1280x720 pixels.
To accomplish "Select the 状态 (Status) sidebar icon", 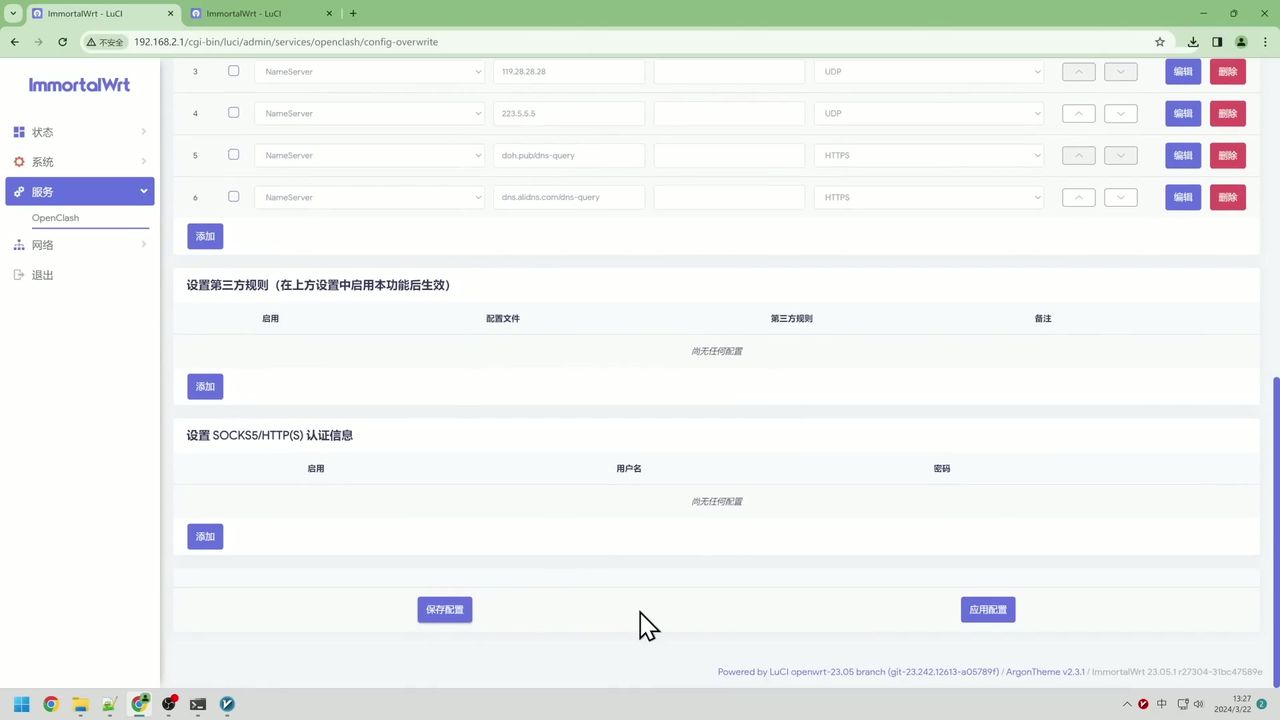I will (19, 131).
